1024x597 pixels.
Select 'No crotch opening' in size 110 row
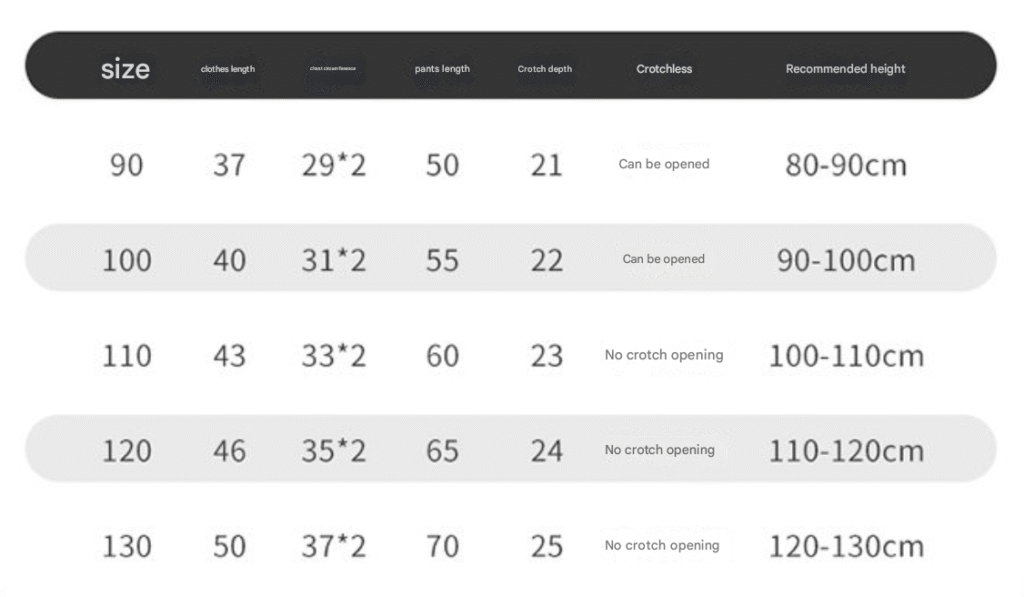click(x=664, y=355)
